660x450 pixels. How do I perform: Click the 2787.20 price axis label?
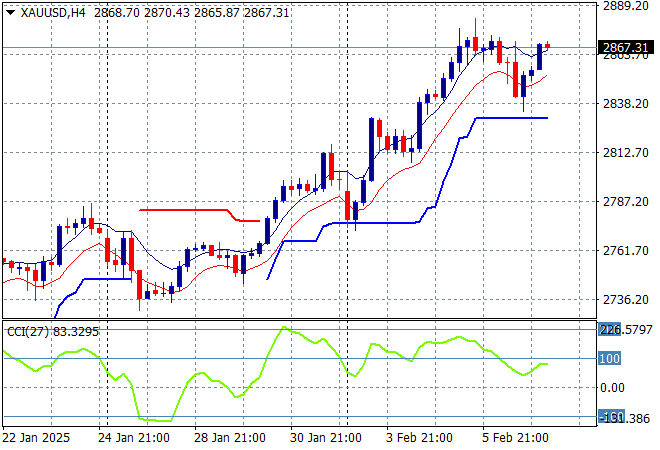click(x=625, y=202)
